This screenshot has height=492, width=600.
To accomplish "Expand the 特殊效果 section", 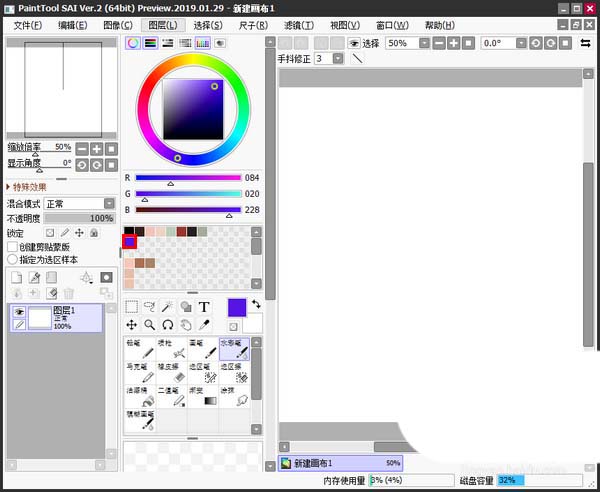I will coord(26,187).
